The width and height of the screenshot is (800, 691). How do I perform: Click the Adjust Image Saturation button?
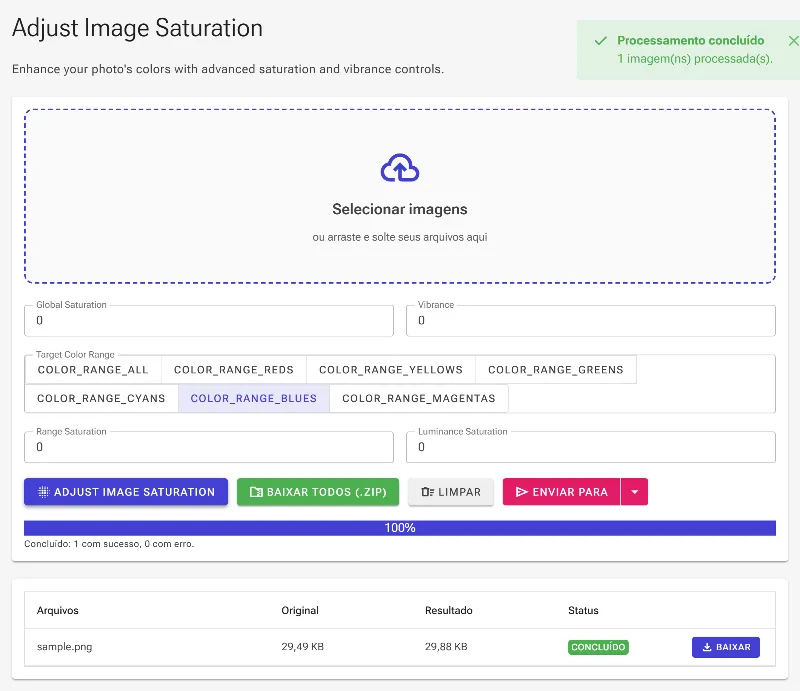point(126,492)
